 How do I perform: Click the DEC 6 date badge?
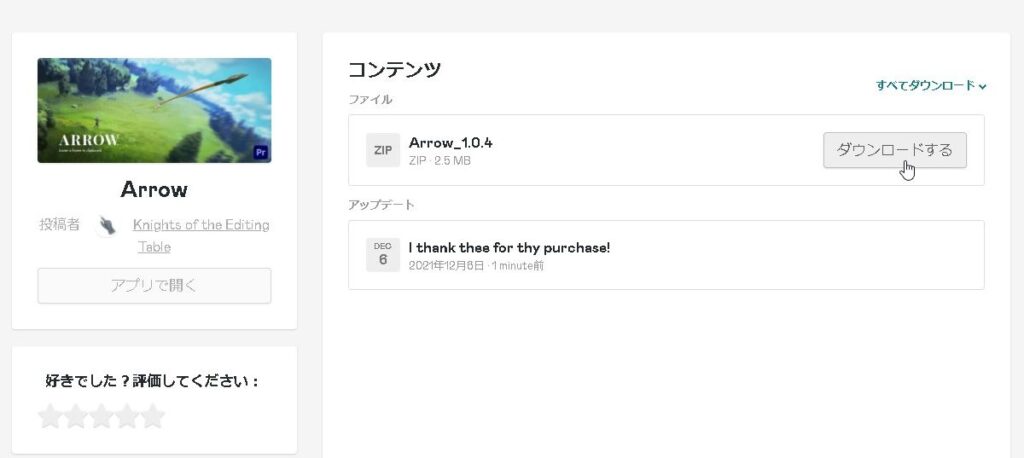tap(383, 255)
